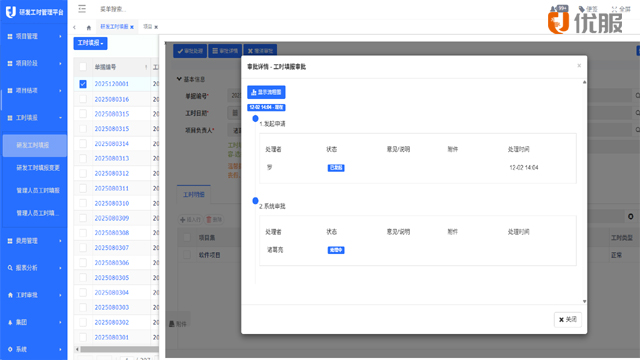
Task: Click the plus 插入行 icon button
Action: (190, 220)
